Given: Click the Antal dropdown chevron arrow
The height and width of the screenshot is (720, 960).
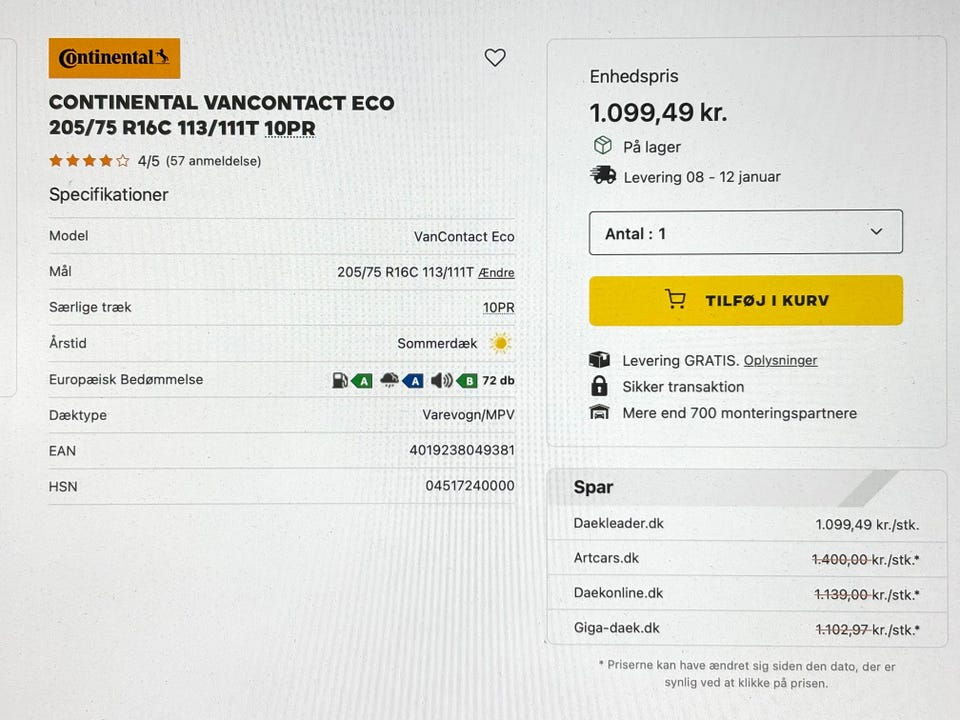Looking at the screenshot, I should click(x=876, y=232).
